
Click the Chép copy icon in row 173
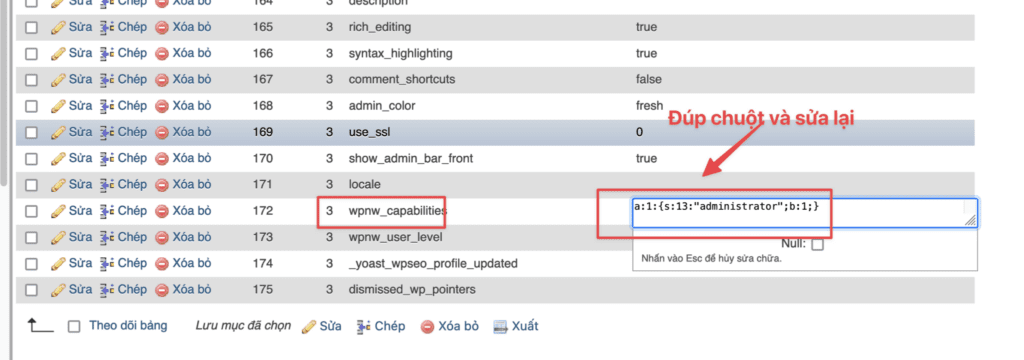(x=106, y=237)
